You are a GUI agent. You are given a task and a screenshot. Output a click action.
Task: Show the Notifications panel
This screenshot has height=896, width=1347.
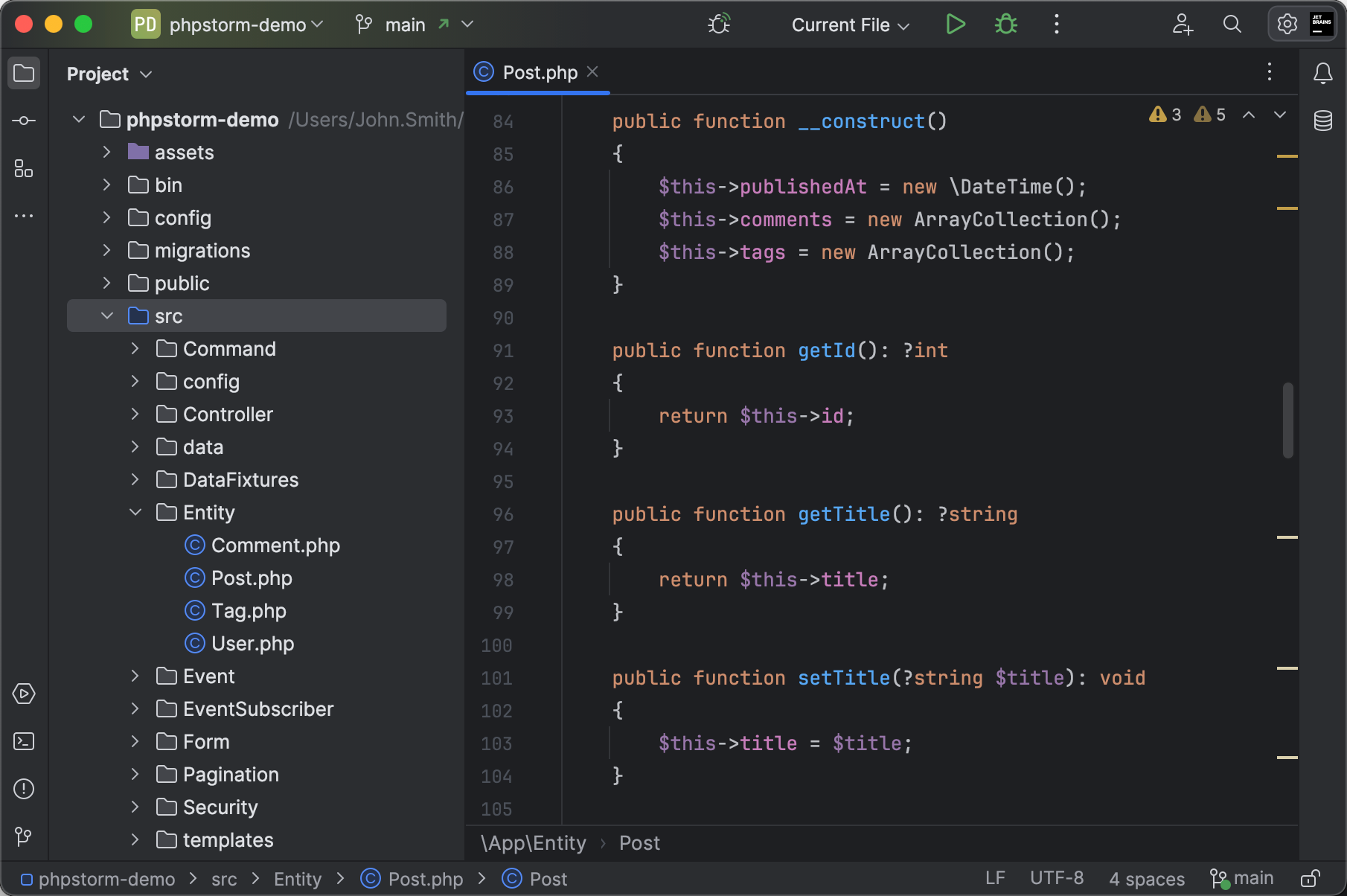(1322, 73)
